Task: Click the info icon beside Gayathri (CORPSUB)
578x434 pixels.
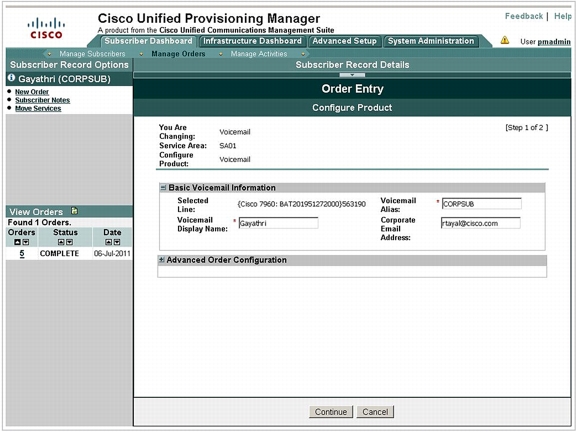Action: coord(11,78)
